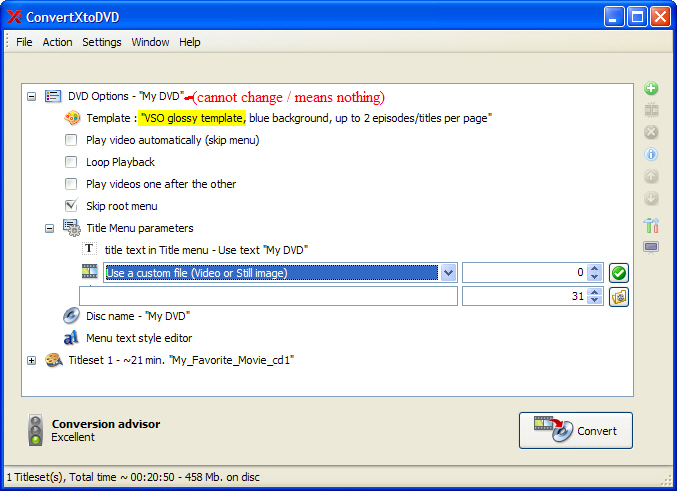Click the ConvertXtoDVD title bar logo
Viewport: 677px width, 491px height.
pyautogui.click(x=14, y=17)
